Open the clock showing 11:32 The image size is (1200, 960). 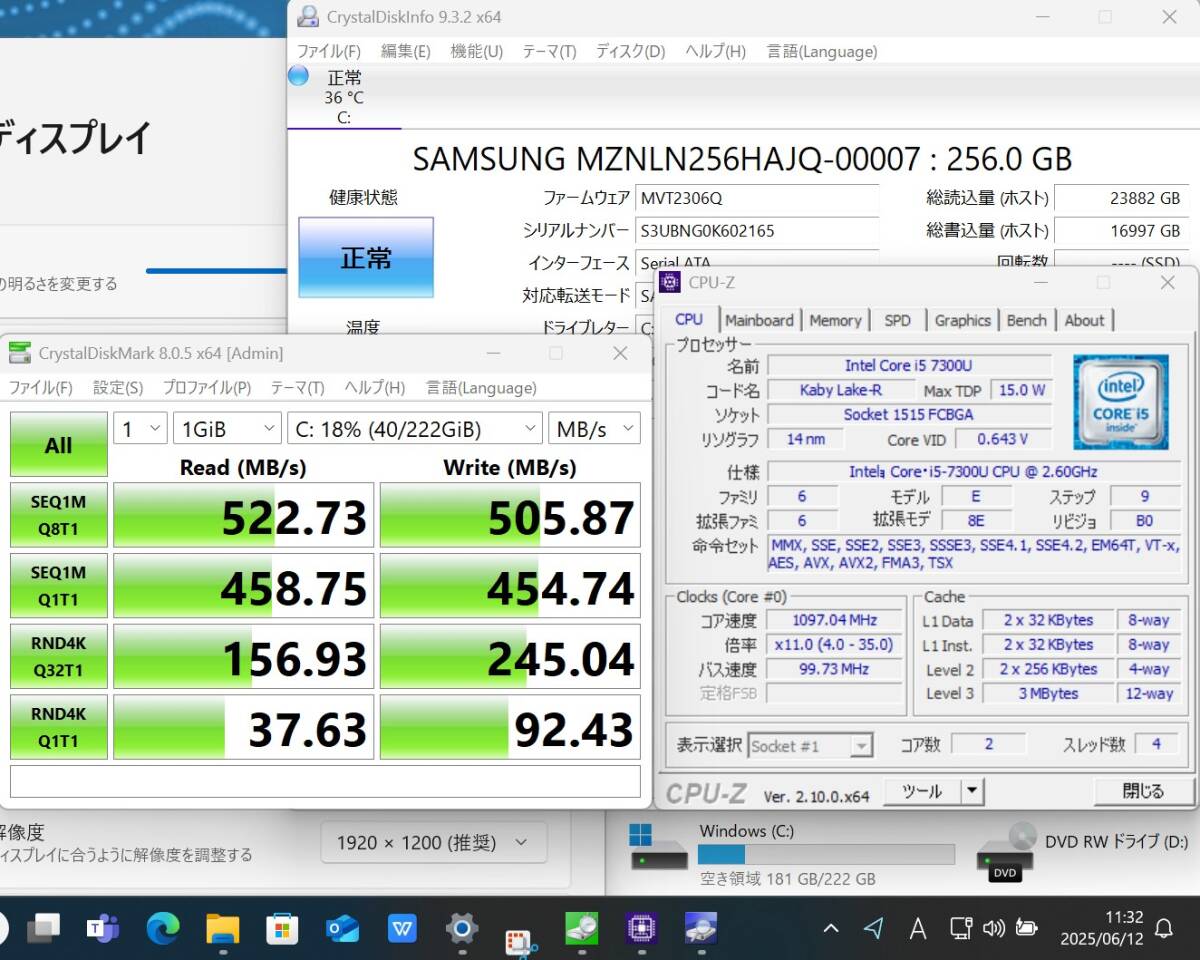(1103, 929)
